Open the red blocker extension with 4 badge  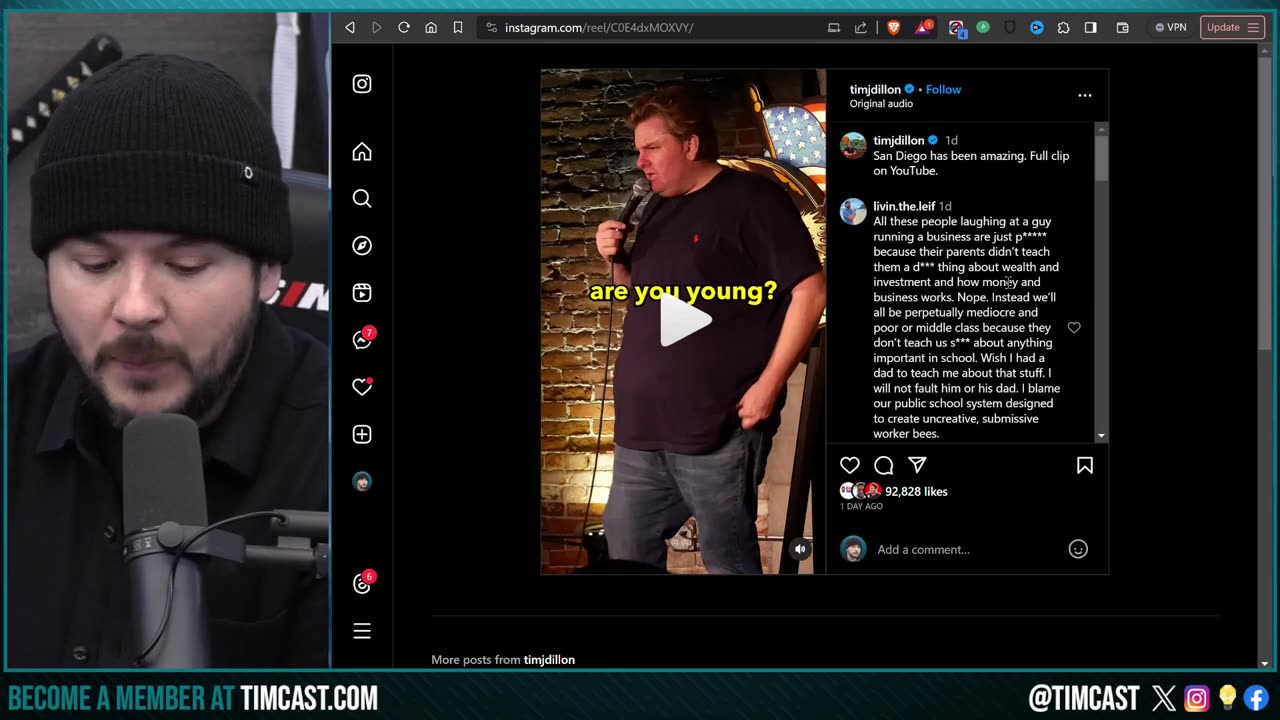[x=957, y=29]
